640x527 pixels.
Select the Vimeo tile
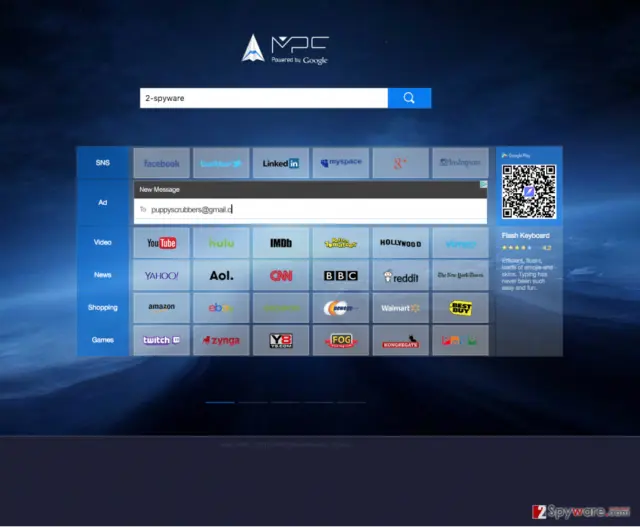460,243
